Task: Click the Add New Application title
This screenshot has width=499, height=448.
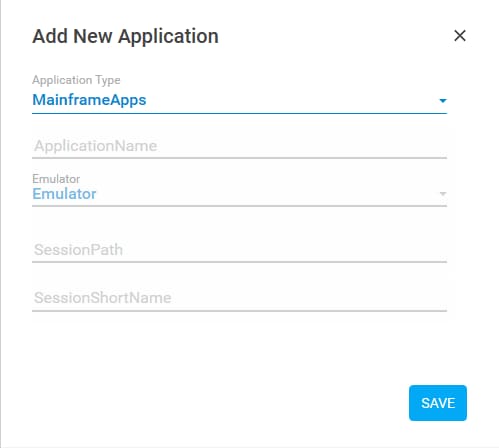Action: (125, 36)
